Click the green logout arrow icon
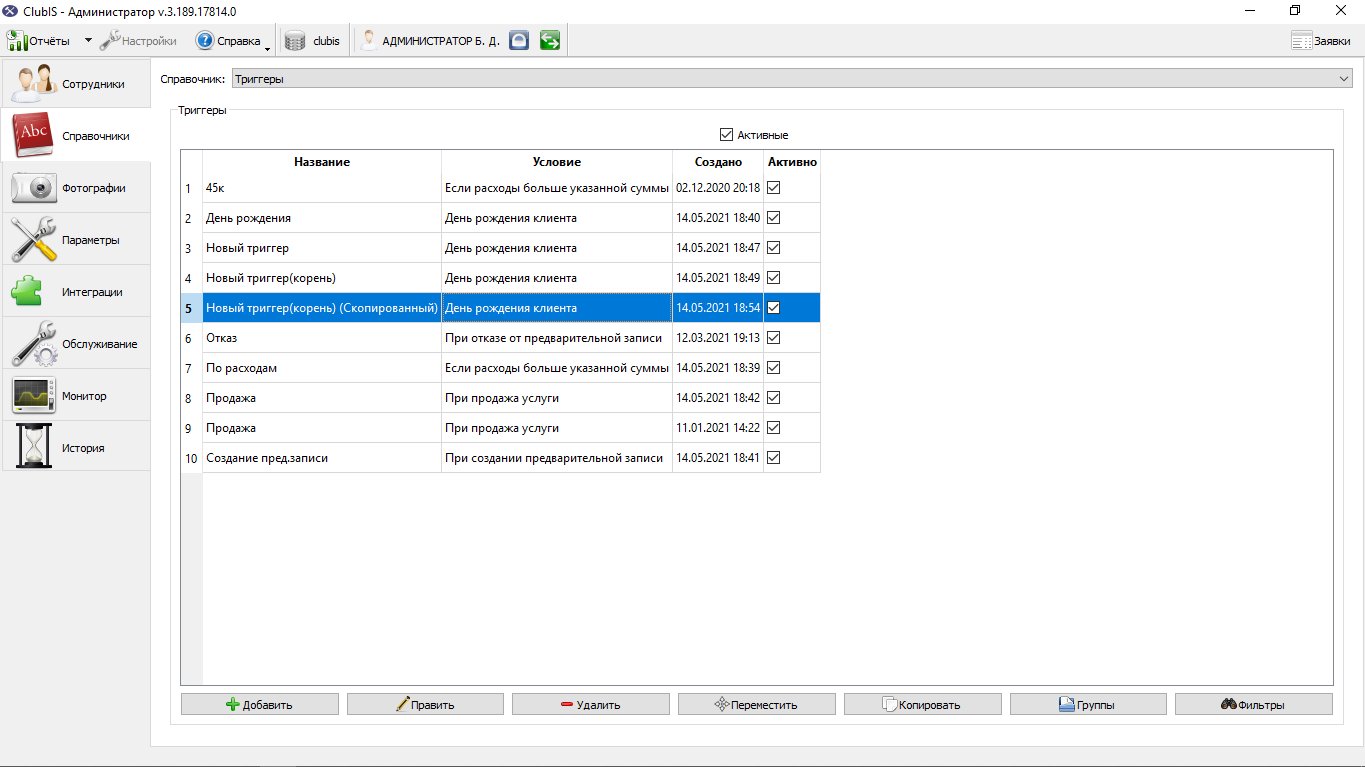The image size is (1365, 767). click(x=549, y=41)
